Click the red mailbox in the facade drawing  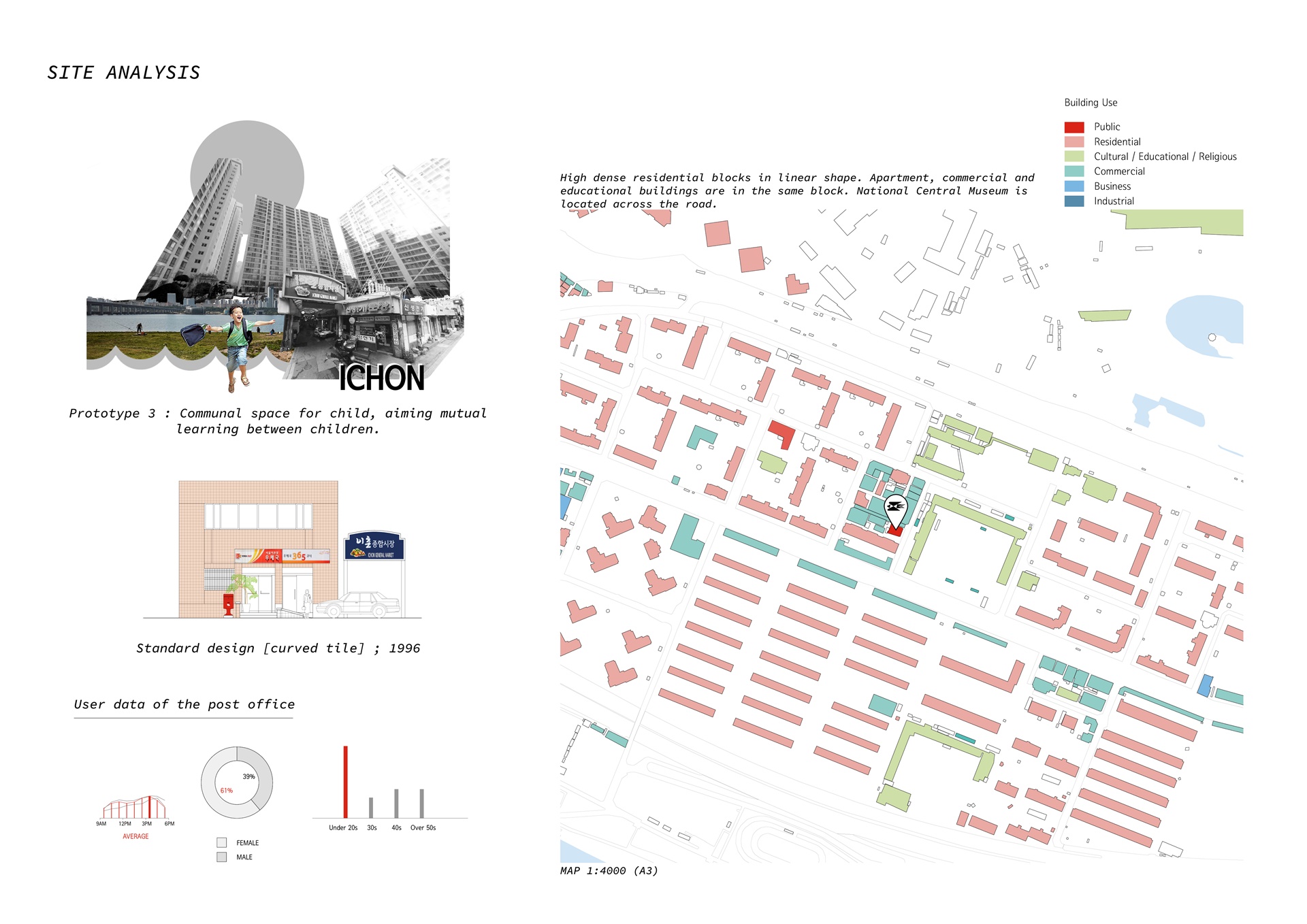tap(229, 604)
